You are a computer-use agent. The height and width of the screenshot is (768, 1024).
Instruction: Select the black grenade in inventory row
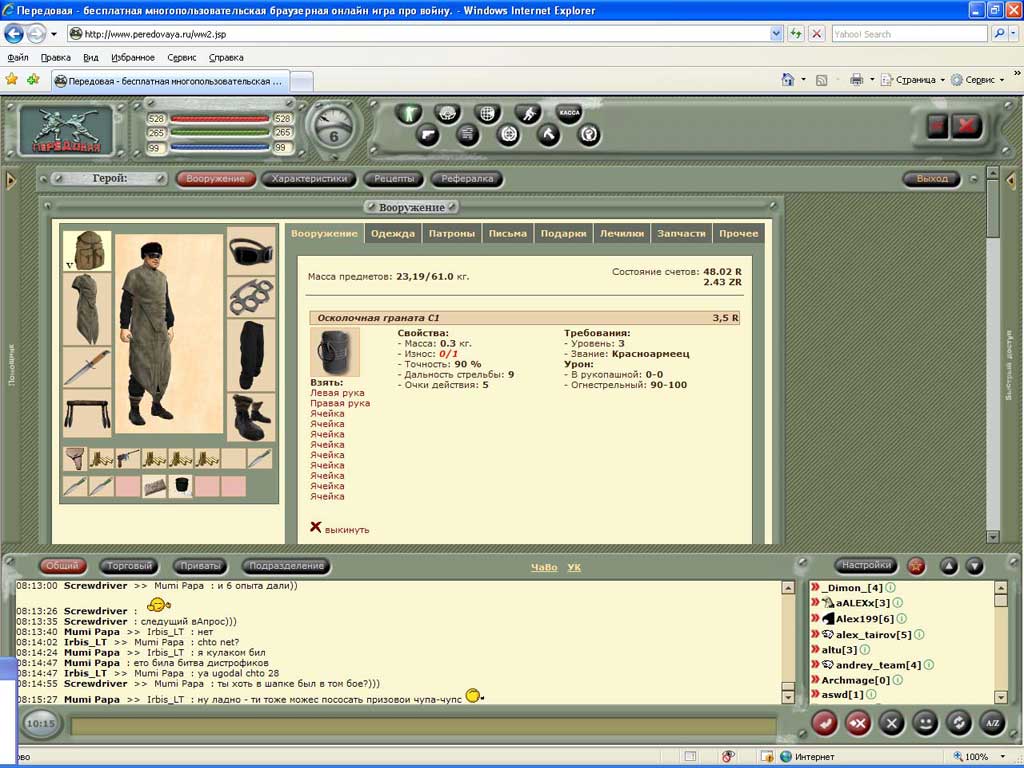coord(181,486)
